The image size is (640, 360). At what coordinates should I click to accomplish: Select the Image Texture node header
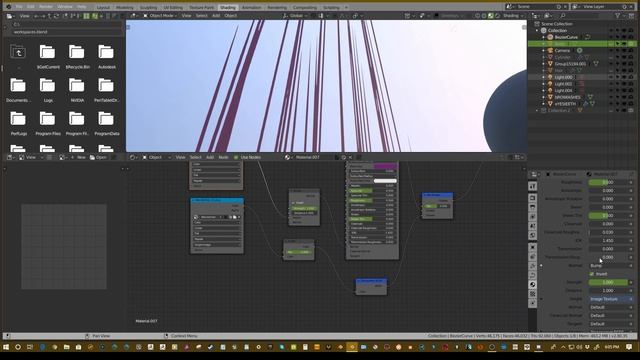pyautogui.click(x=217, y=200)
